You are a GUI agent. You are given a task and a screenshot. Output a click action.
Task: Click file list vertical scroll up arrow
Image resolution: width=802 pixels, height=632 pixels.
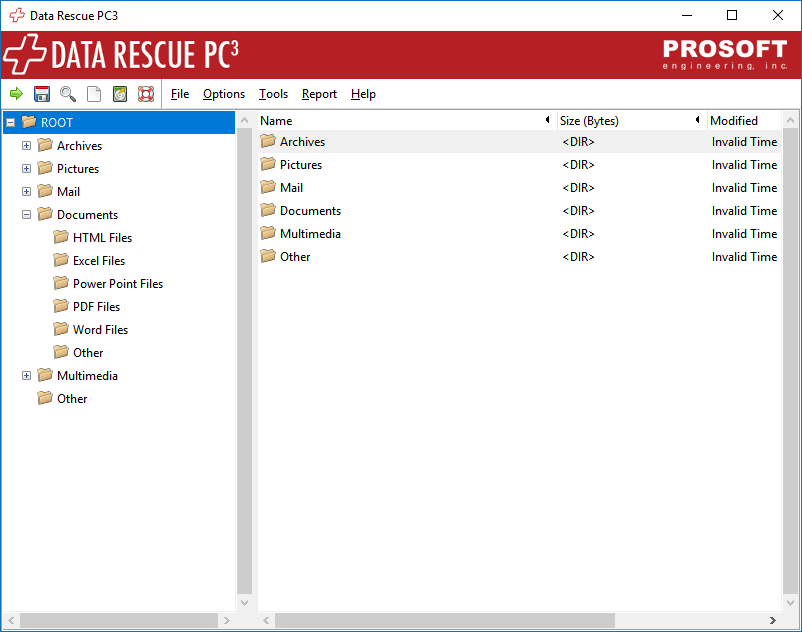point(790,121)
